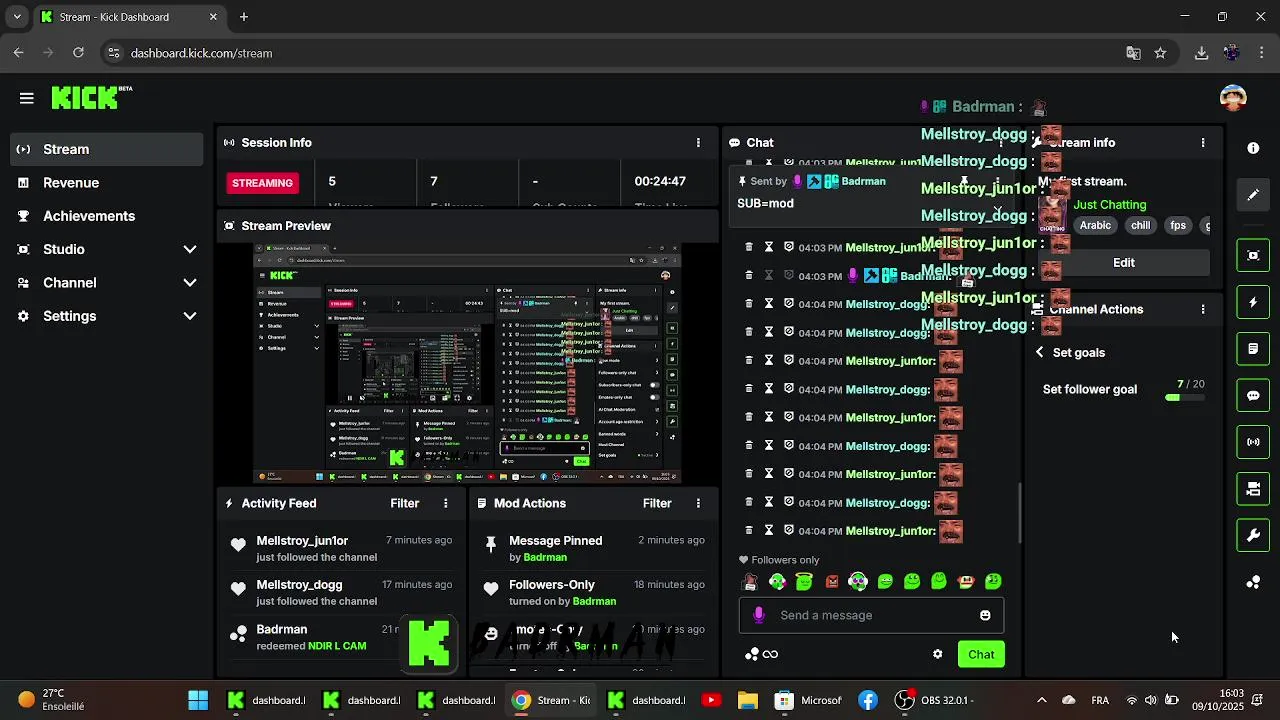This screenshot has height=720, width=1280.
Task: Click the Kick beta logo
Action: pyautogui.click(x=91, y=97)
